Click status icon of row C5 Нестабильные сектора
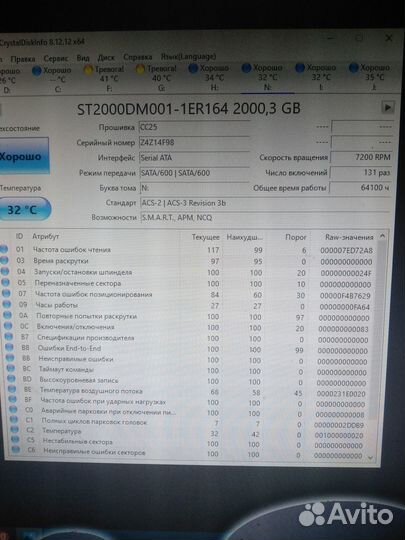Viewport: 405px width, 540px height. pos(15,439)
